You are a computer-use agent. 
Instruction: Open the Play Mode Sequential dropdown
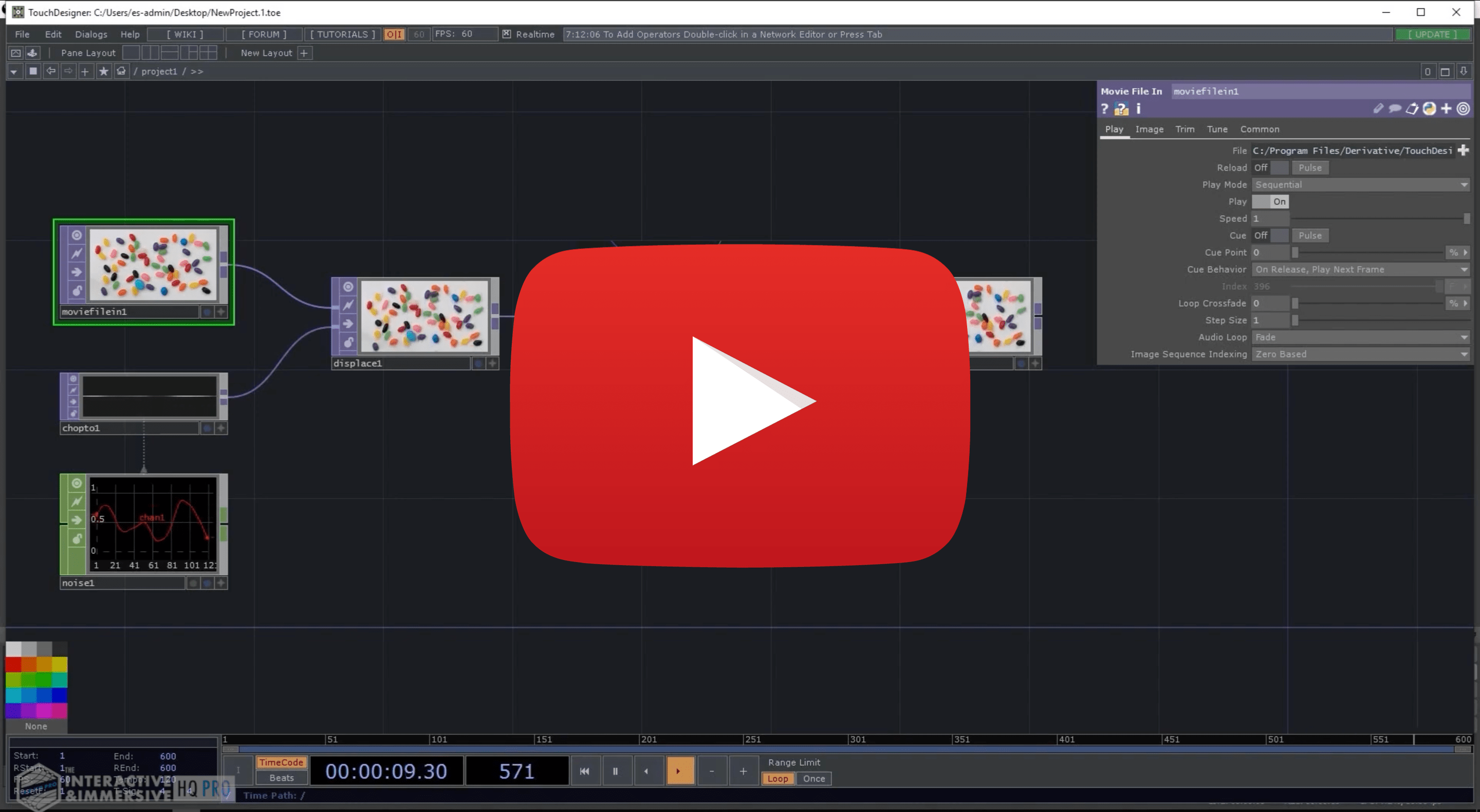(1359, 185)
